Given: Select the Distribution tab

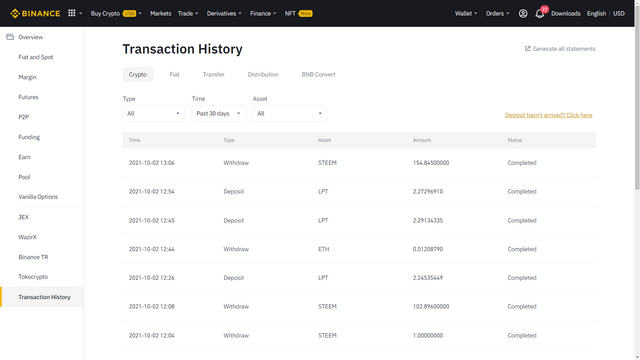Looking at the screenshot, I should [263, 74].
